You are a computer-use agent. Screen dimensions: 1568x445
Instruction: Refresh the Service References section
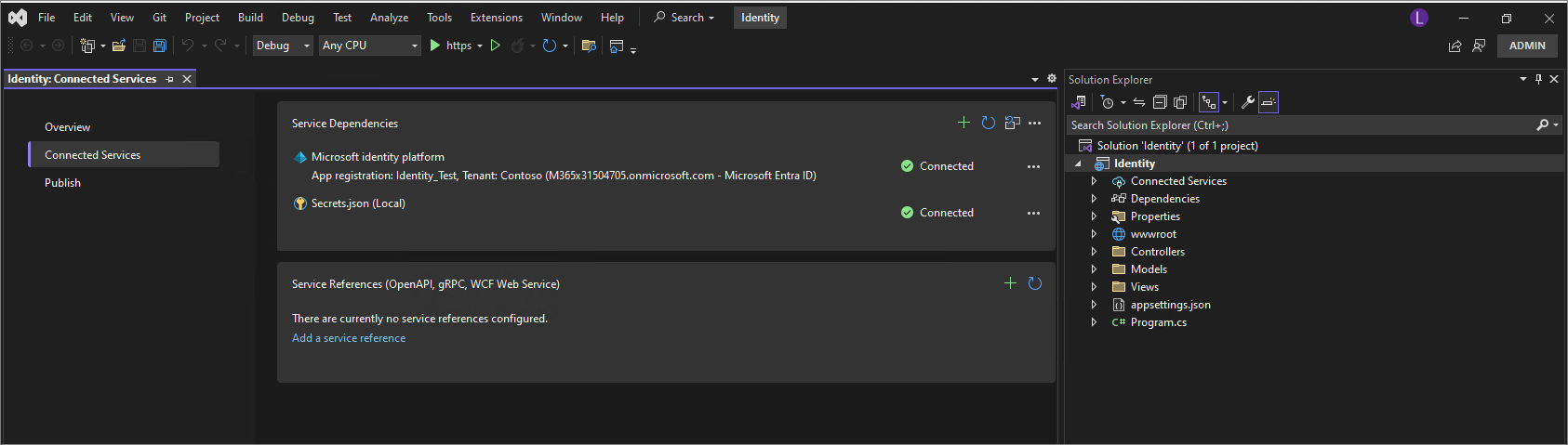coord(1035,283)
